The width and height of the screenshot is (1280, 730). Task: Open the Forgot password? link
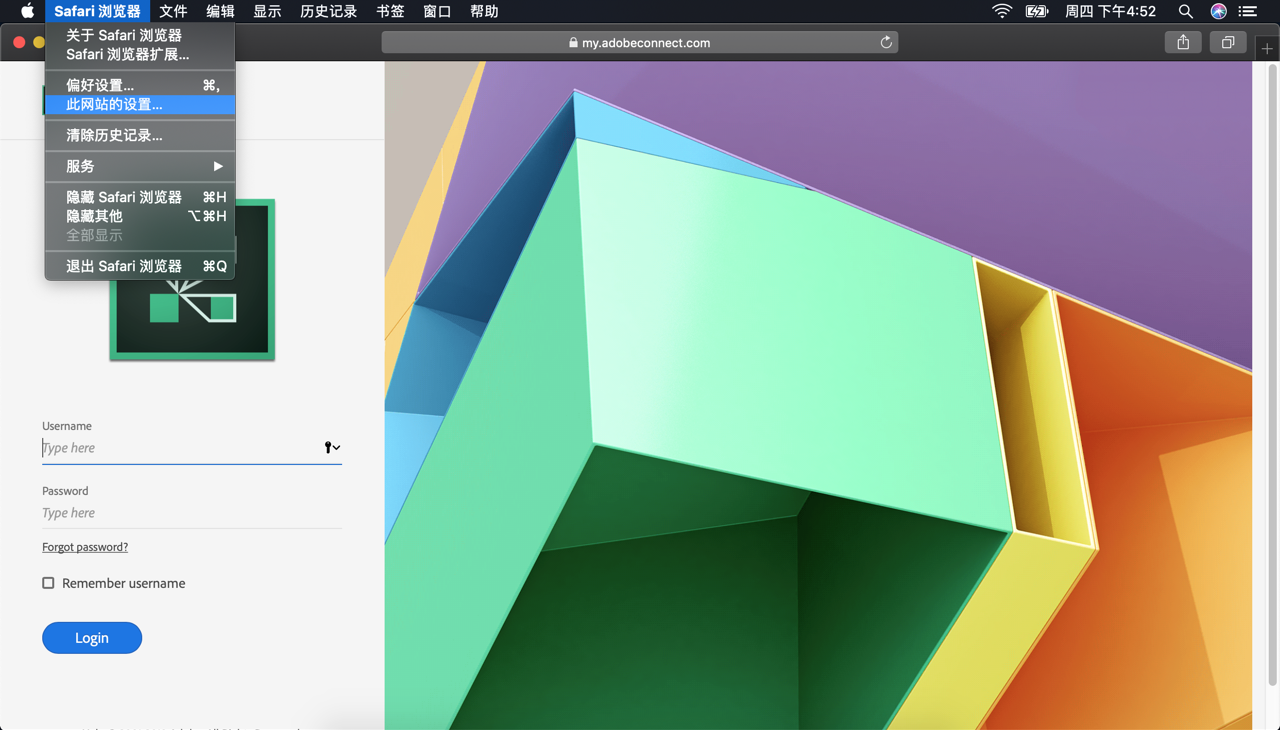click(x=85, y=547)
